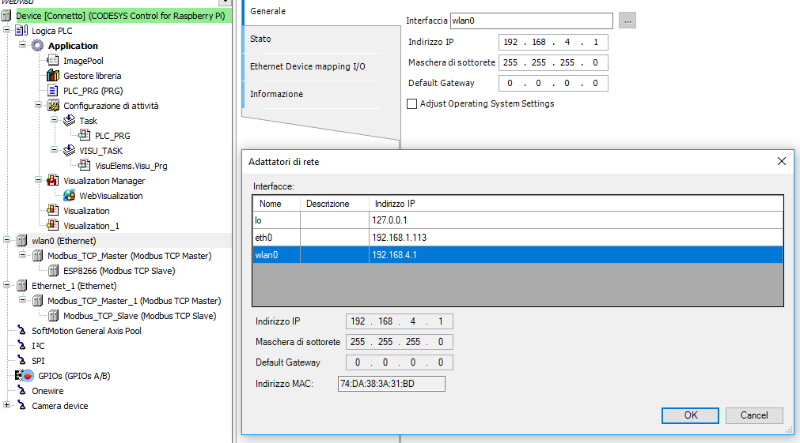Open the Informazione tab
This screenshot has width=800, height=443.
pyautogui.click(x=321, y=94)
